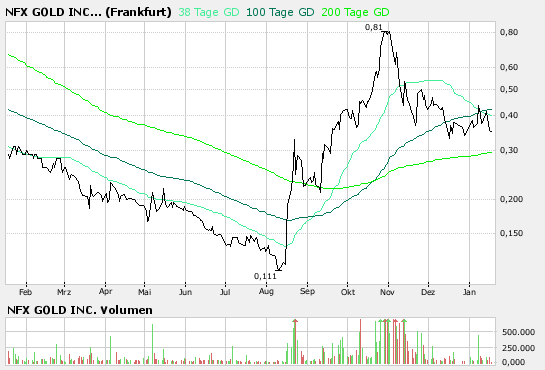Click the 'Jul' month label
Image resolution: width=545 pixels, height=370 pixels.
(225, 292)
